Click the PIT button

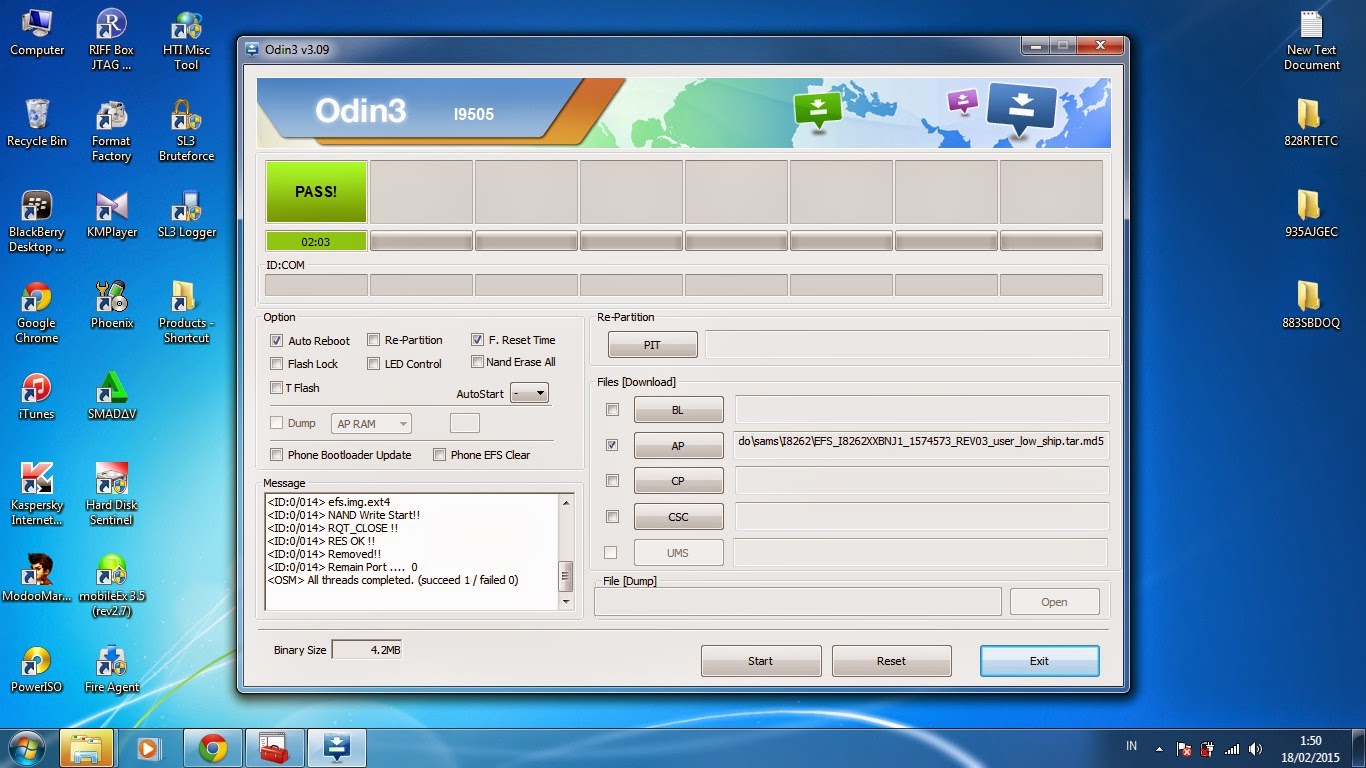tap(652, 344)
